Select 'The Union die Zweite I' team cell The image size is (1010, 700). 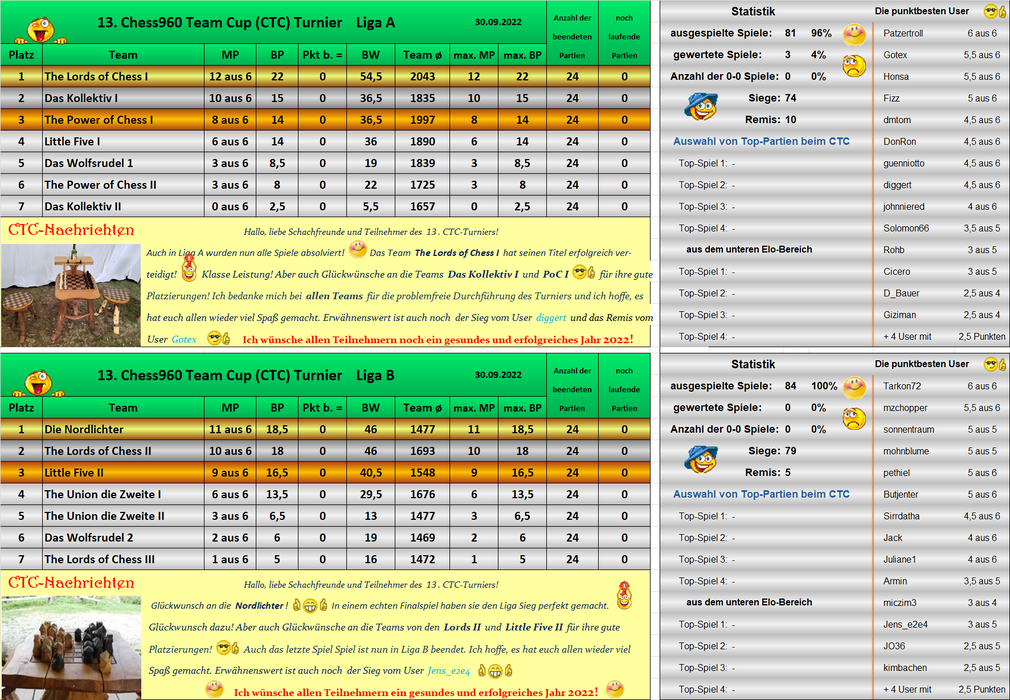[123, 495]
